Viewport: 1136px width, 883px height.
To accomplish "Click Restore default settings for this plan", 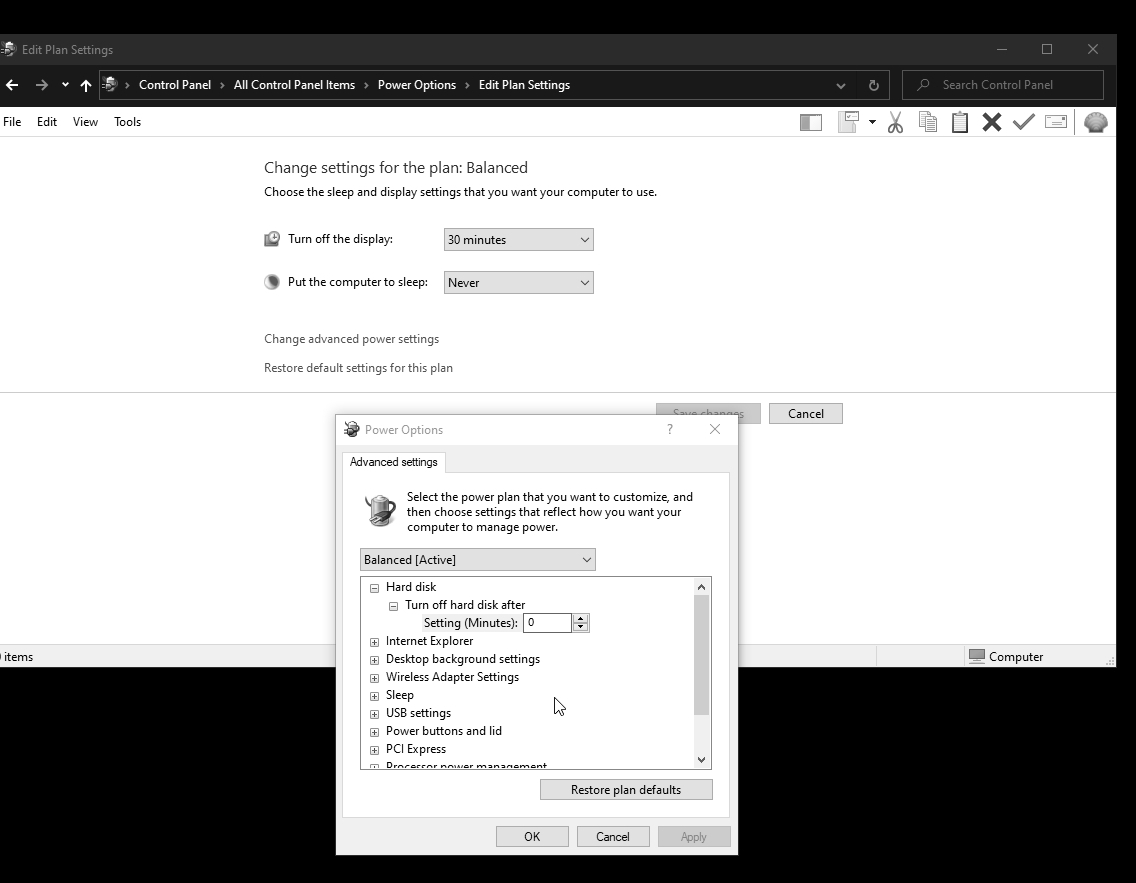I will click(x=358, y=368).
